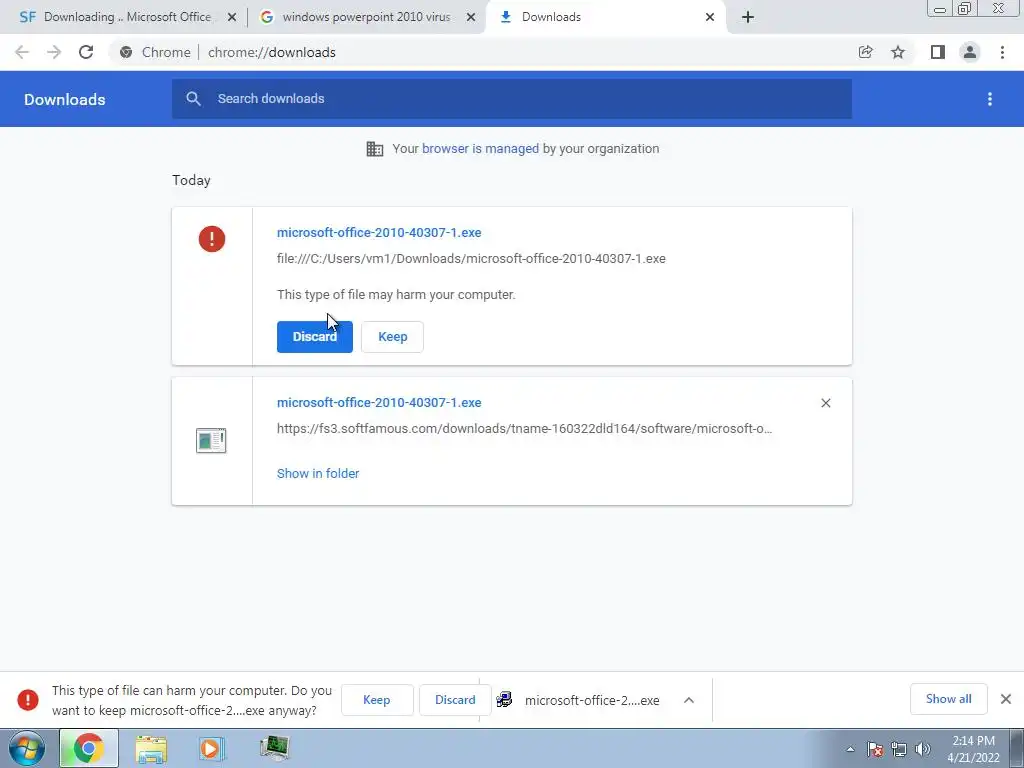Remove the completed download from list

point(825,403)
